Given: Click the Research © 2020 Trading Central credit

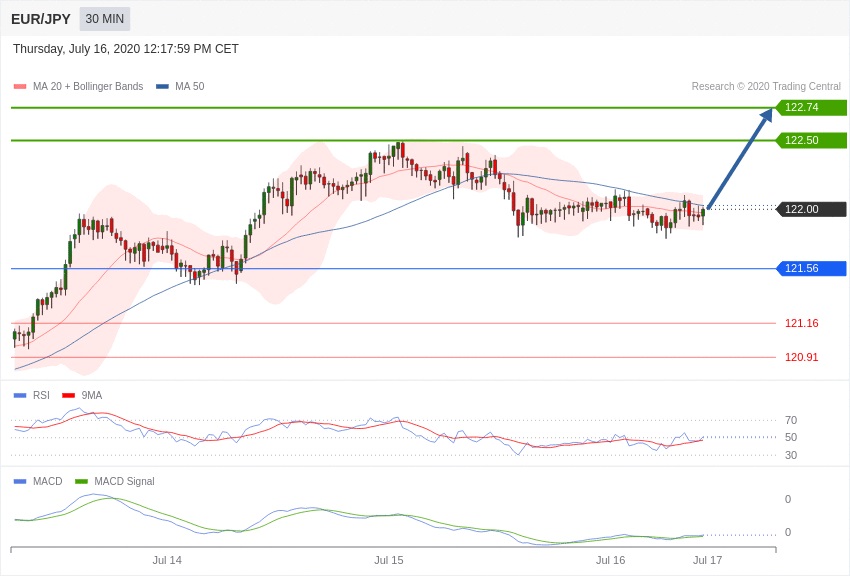Looking at the screenshot, I should click(x=766, y=87).
